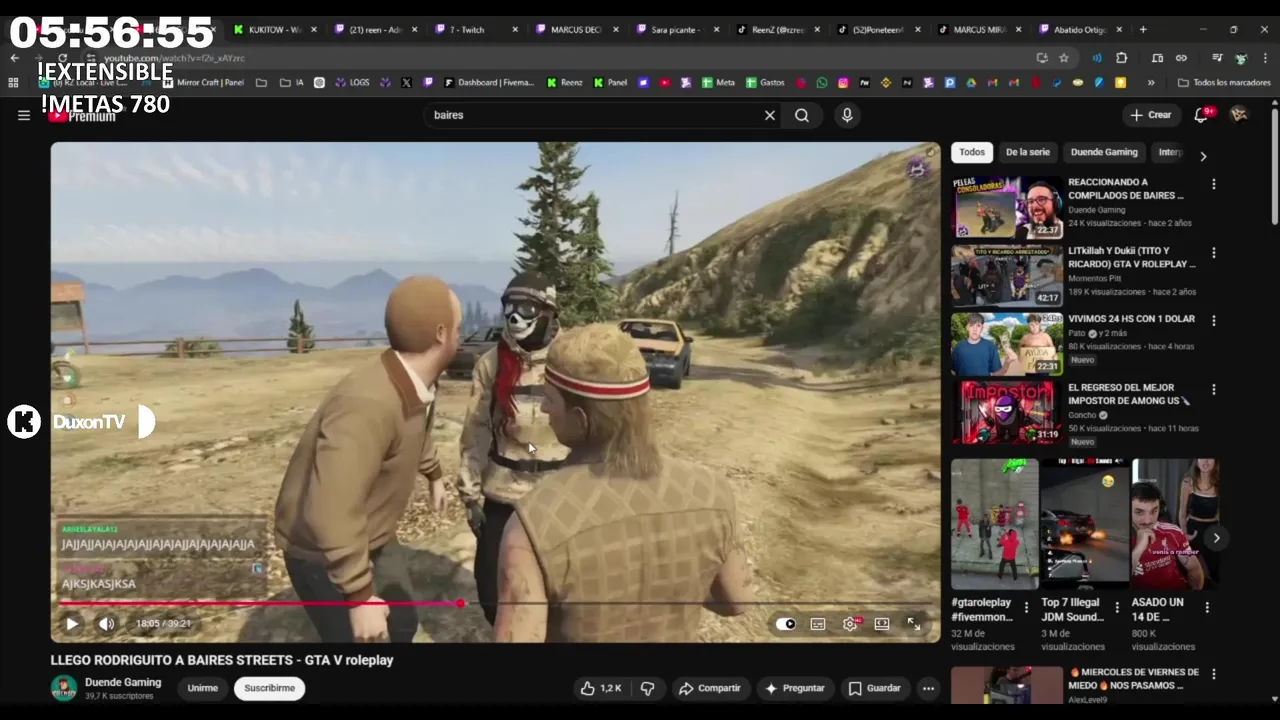1280x720 pixels.
Task: Dislike the video with thumbs down
Action: (x=648, y=688)
